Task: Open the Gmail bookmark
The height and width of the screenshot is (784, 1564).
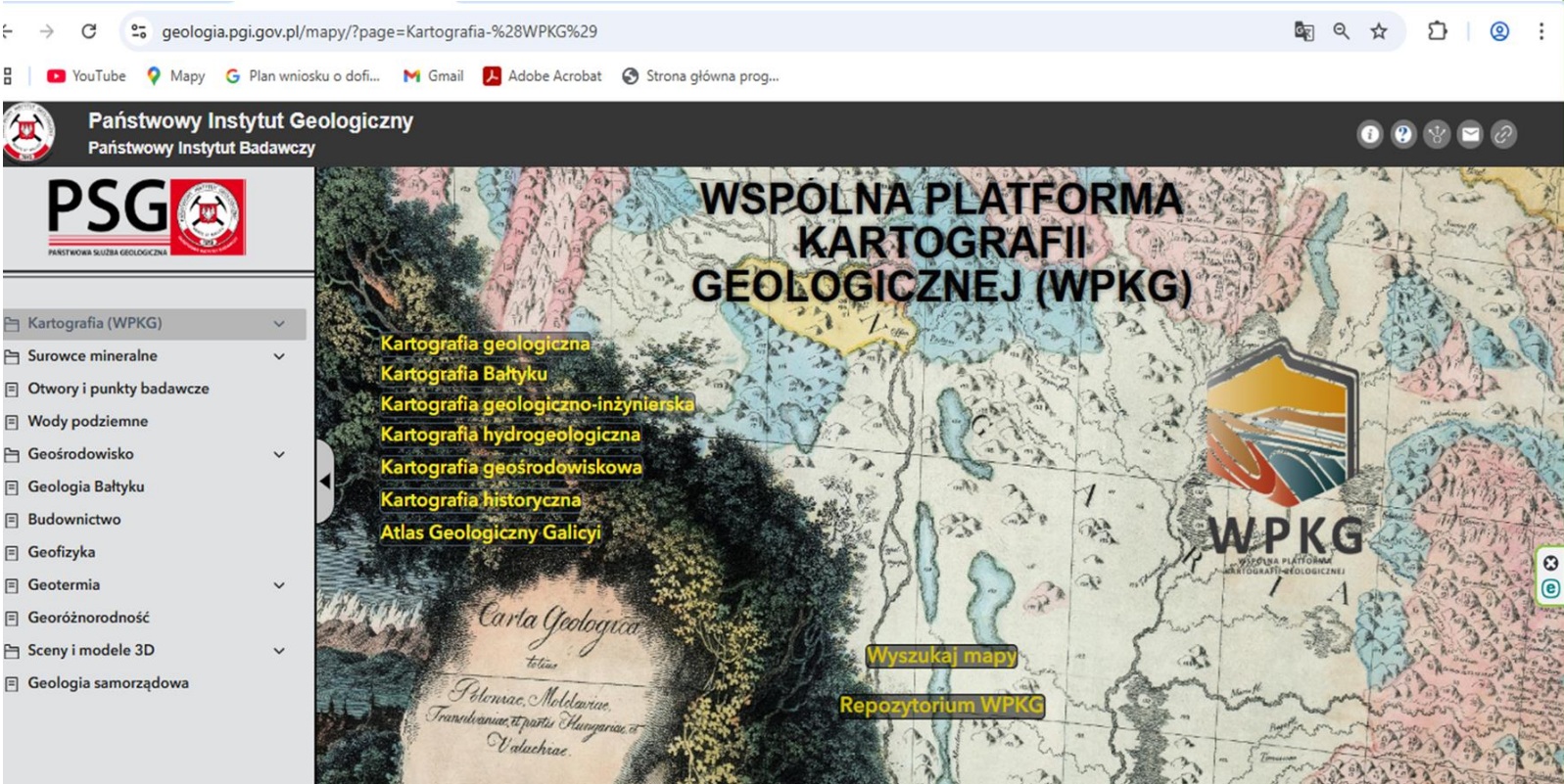Action: pos(433,75)
